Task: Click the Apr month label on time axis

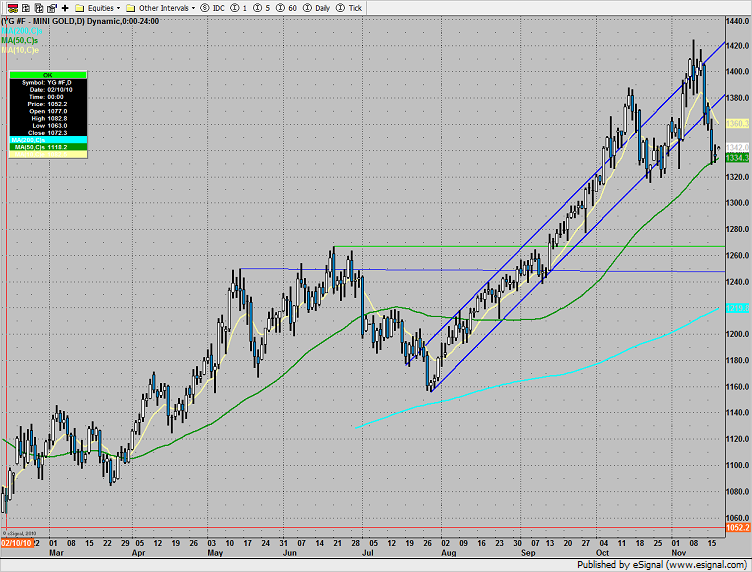Action: pos(139,553)
